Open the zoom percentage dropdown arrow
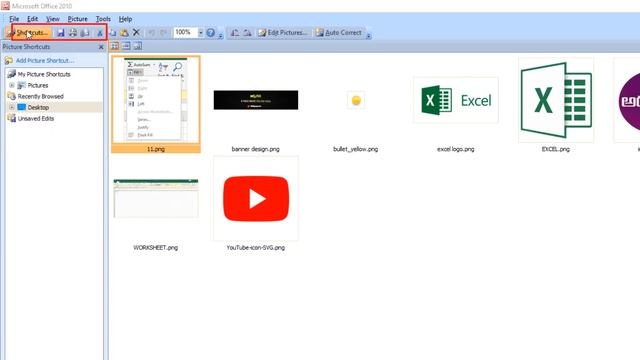The image size is (640, 360). (200, 32)
